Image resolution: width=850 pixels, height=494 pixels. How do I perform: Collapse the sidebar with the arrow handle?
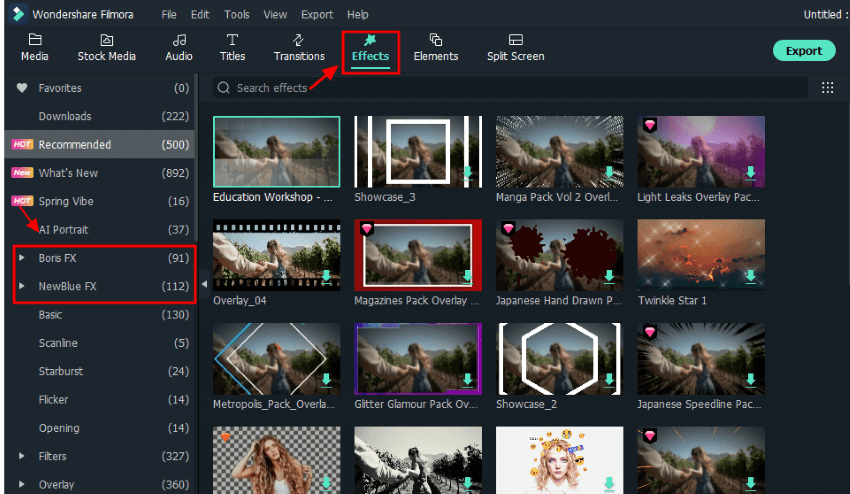point(204,284)
